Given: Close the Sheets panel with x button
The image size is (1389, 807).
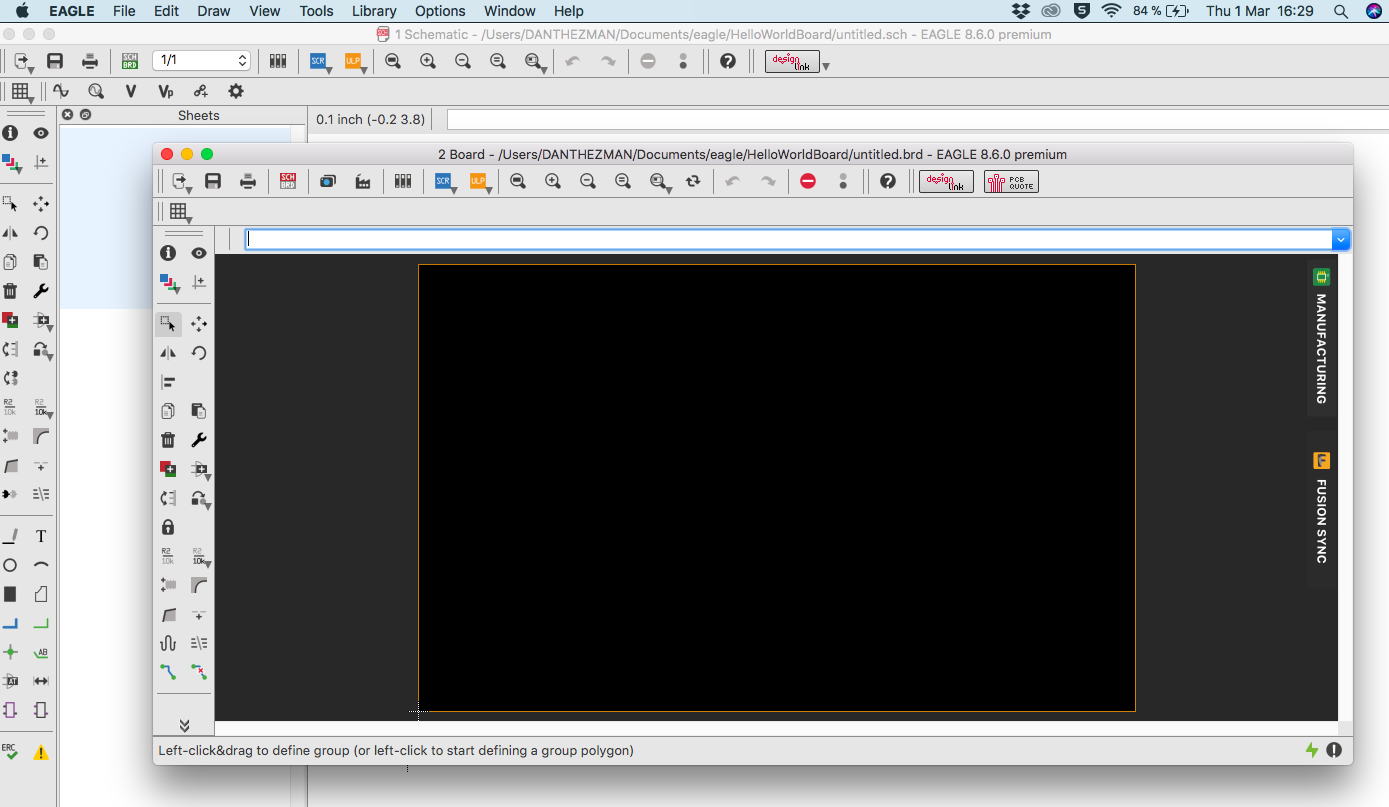Looking at the screenshot, I should tap(68, 115).
